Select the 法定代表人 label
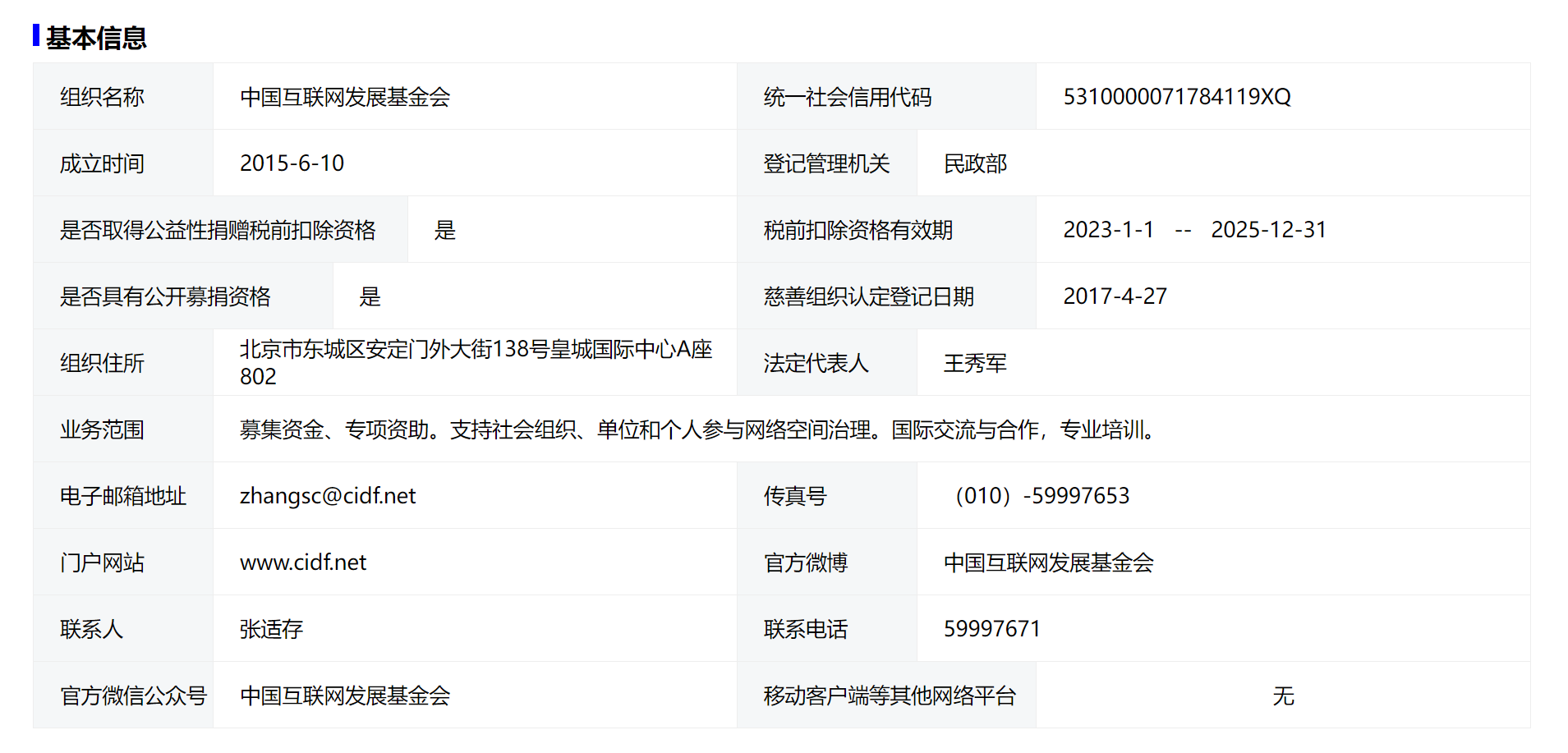Viewport: 1568px width, 753px height. [x=816, y=363]
